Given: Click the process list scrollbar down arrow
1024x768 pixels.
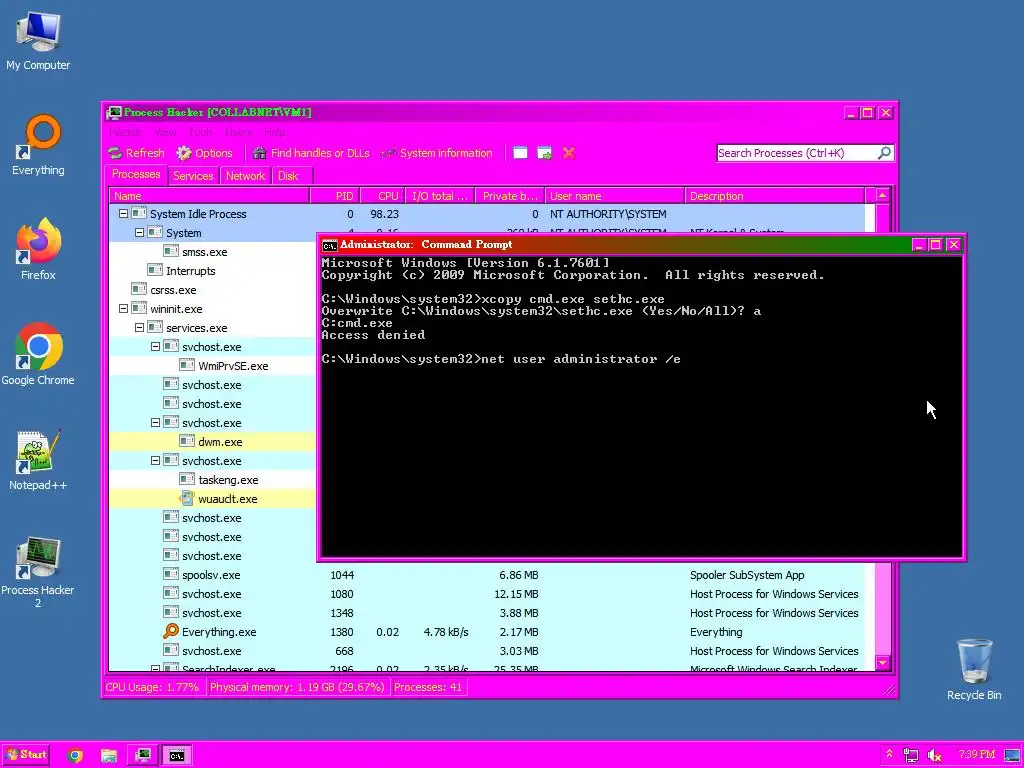Looking at the screenshot, I should (x=882, y=663).
